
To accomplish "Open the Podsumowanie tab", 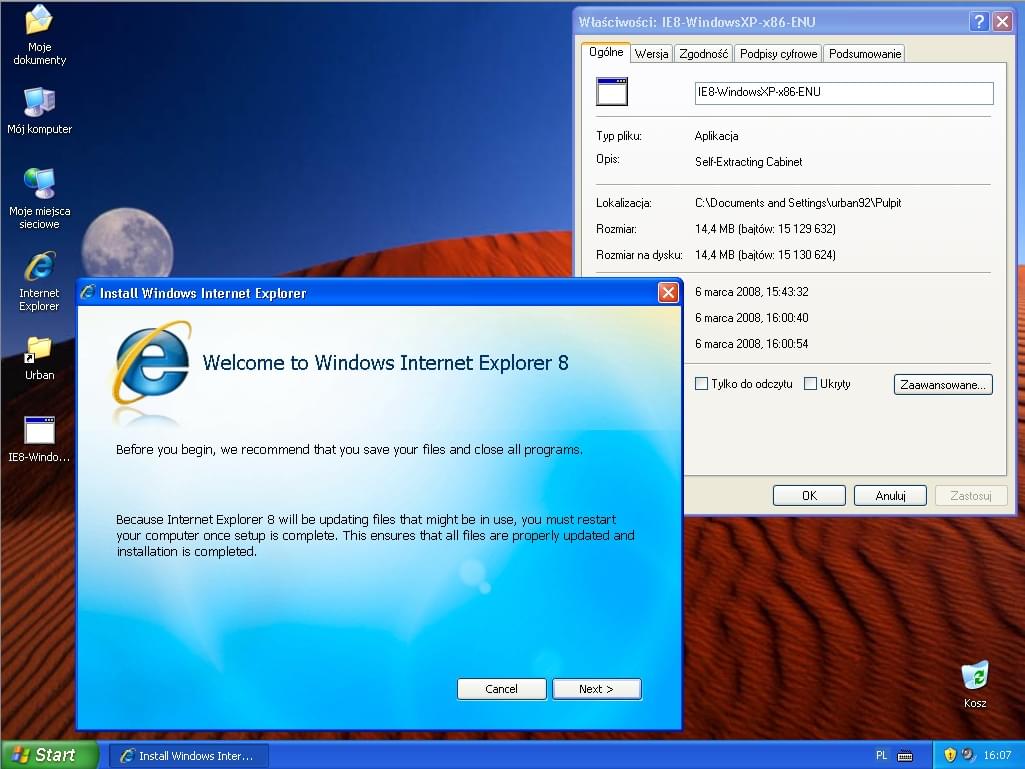I will (x=865, y=54).
